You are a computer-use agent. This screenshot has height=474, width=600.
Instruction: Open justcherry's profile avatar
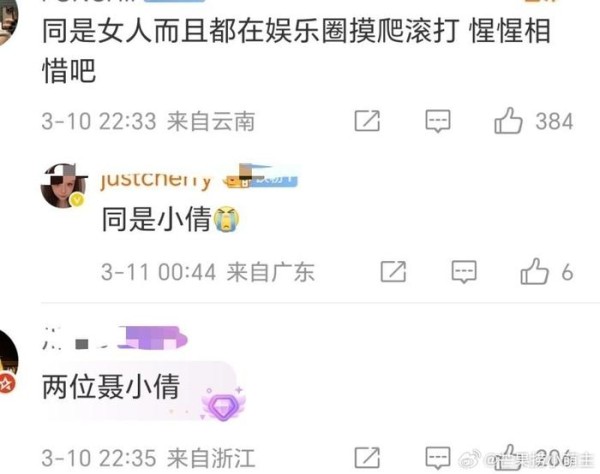pos(64,186)
